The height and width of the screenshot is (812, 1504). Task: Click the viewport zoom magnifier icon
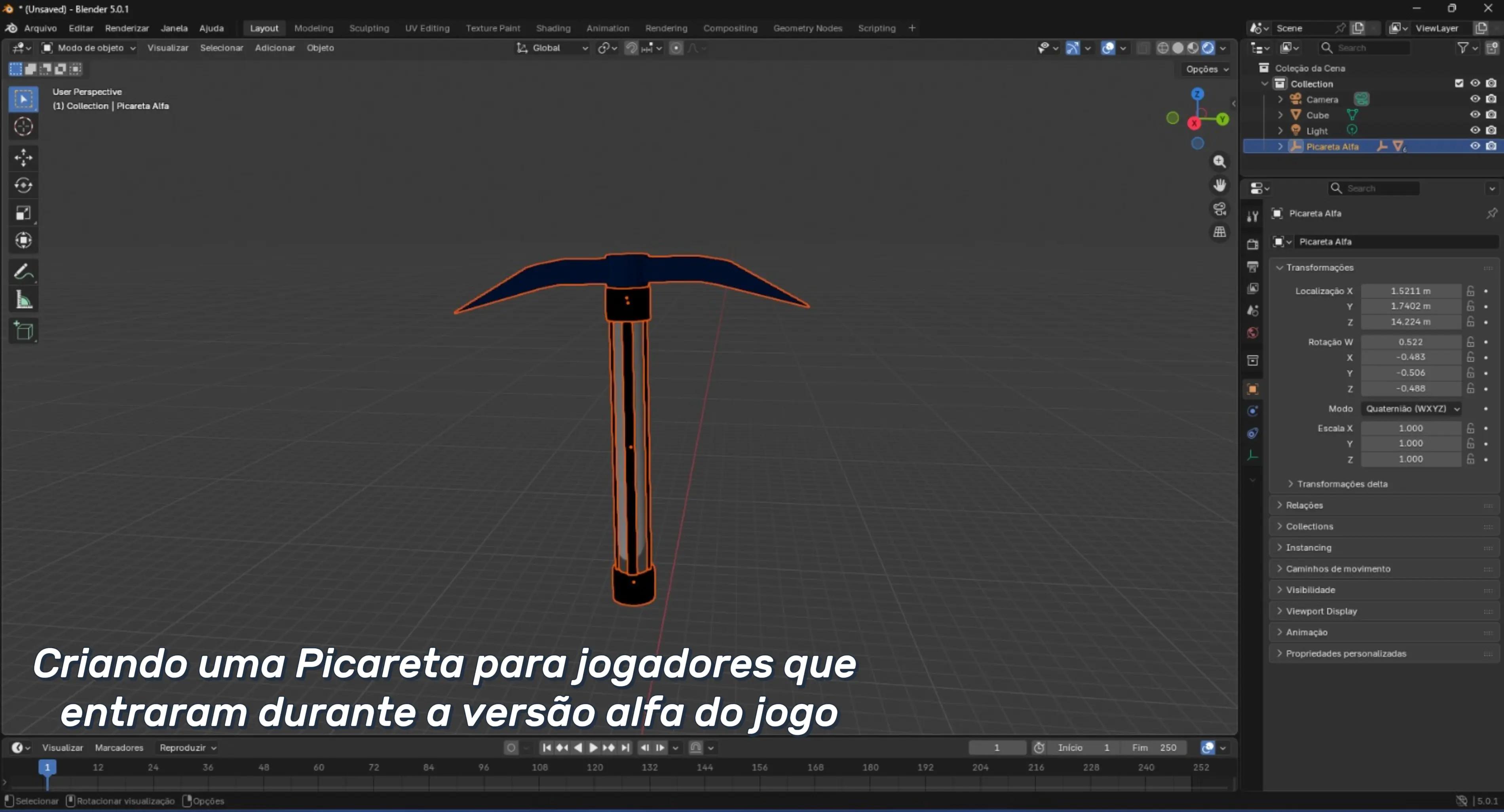pos(1219,162)
